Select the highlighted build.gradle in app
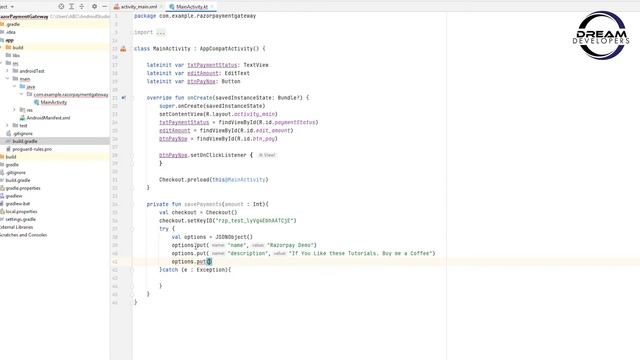The width and height of the screenshot is (640, 360). click(24, 141)
